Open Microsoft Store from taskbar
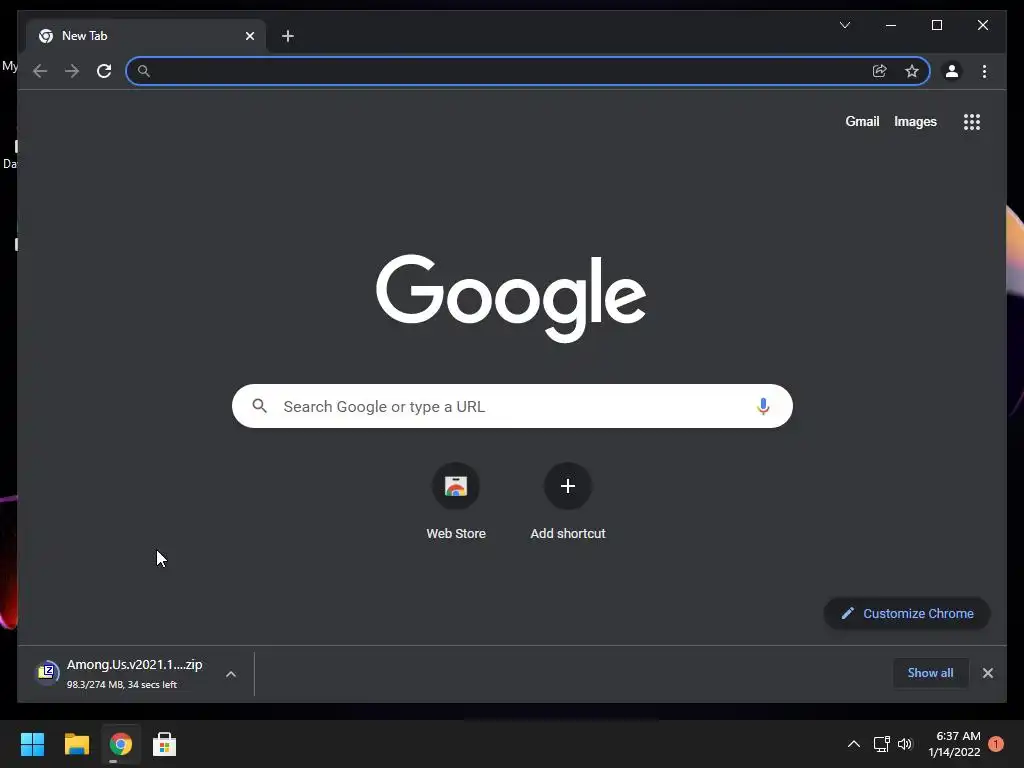The height and width of the screenshot is (768, 1024). click(164, 744)
